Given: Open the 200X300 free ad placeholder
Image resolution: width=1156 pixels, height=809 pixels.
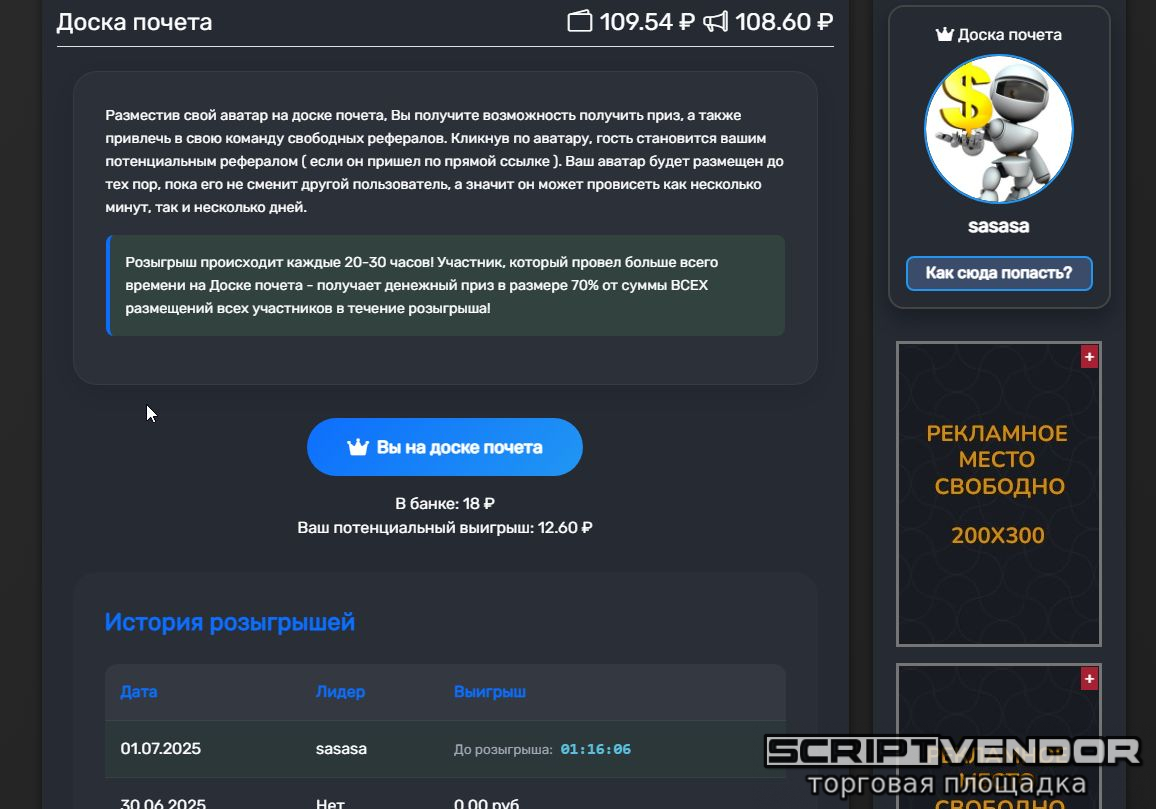Looking at the screenshot, I should click(998, 493).
